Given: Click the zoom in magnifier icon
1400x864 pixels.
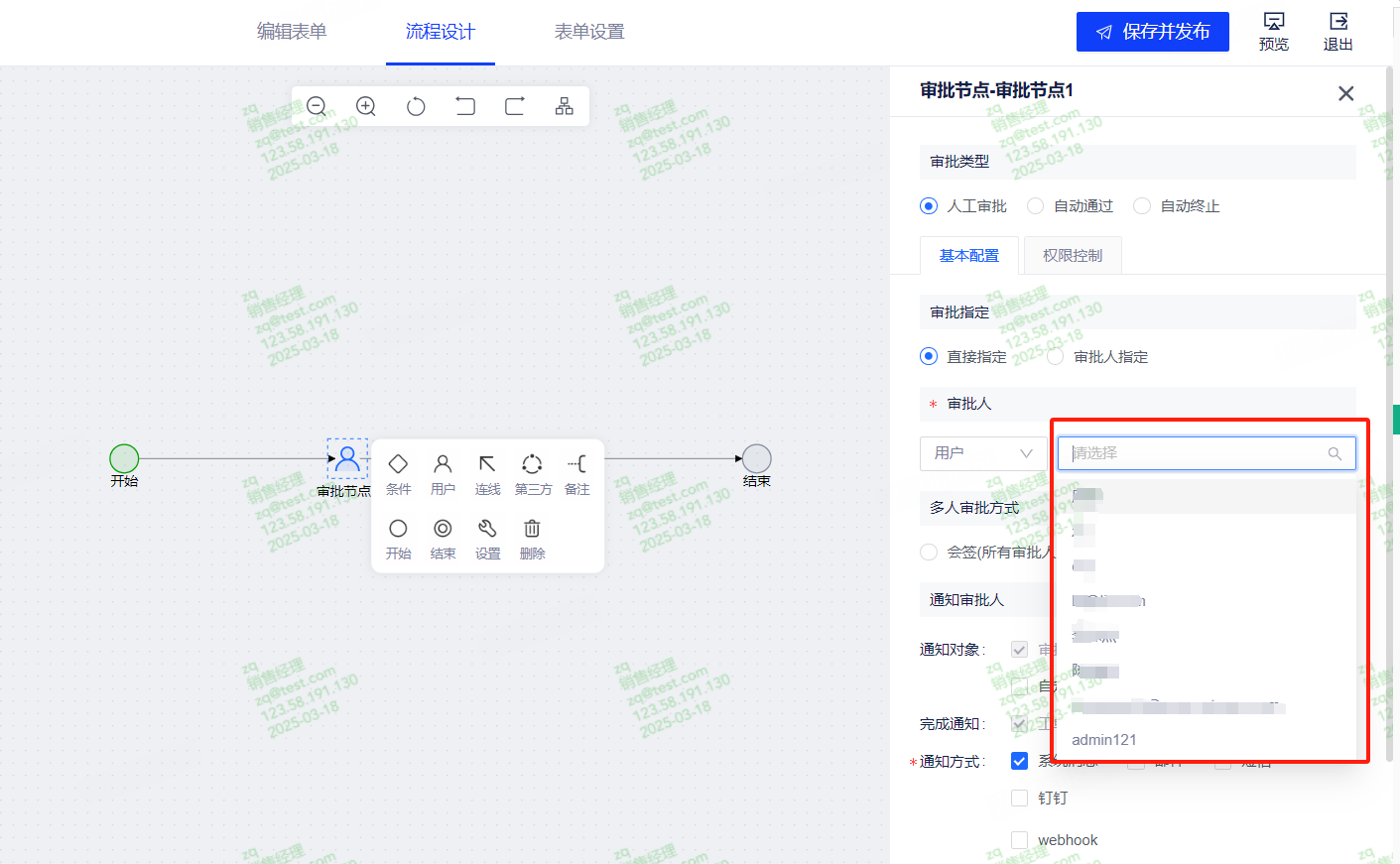Looking at the screenshot, I should (x=366, y=106).
